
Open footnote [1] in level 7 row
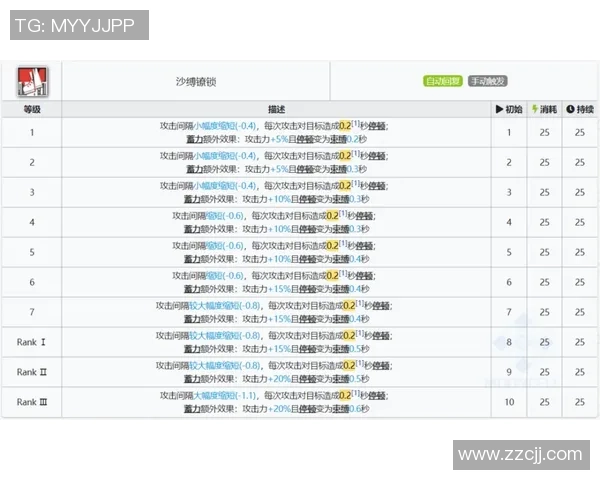[360, 304]
